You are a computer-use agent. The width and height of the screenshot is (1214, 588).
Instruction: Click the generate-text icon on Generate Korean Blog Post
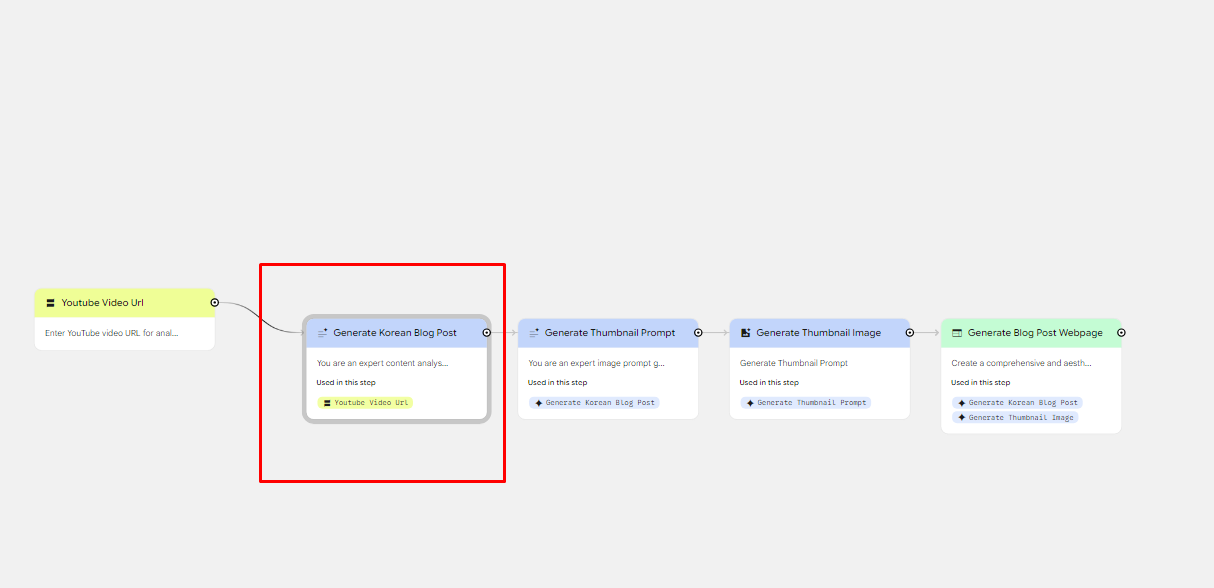click(322, 333)
